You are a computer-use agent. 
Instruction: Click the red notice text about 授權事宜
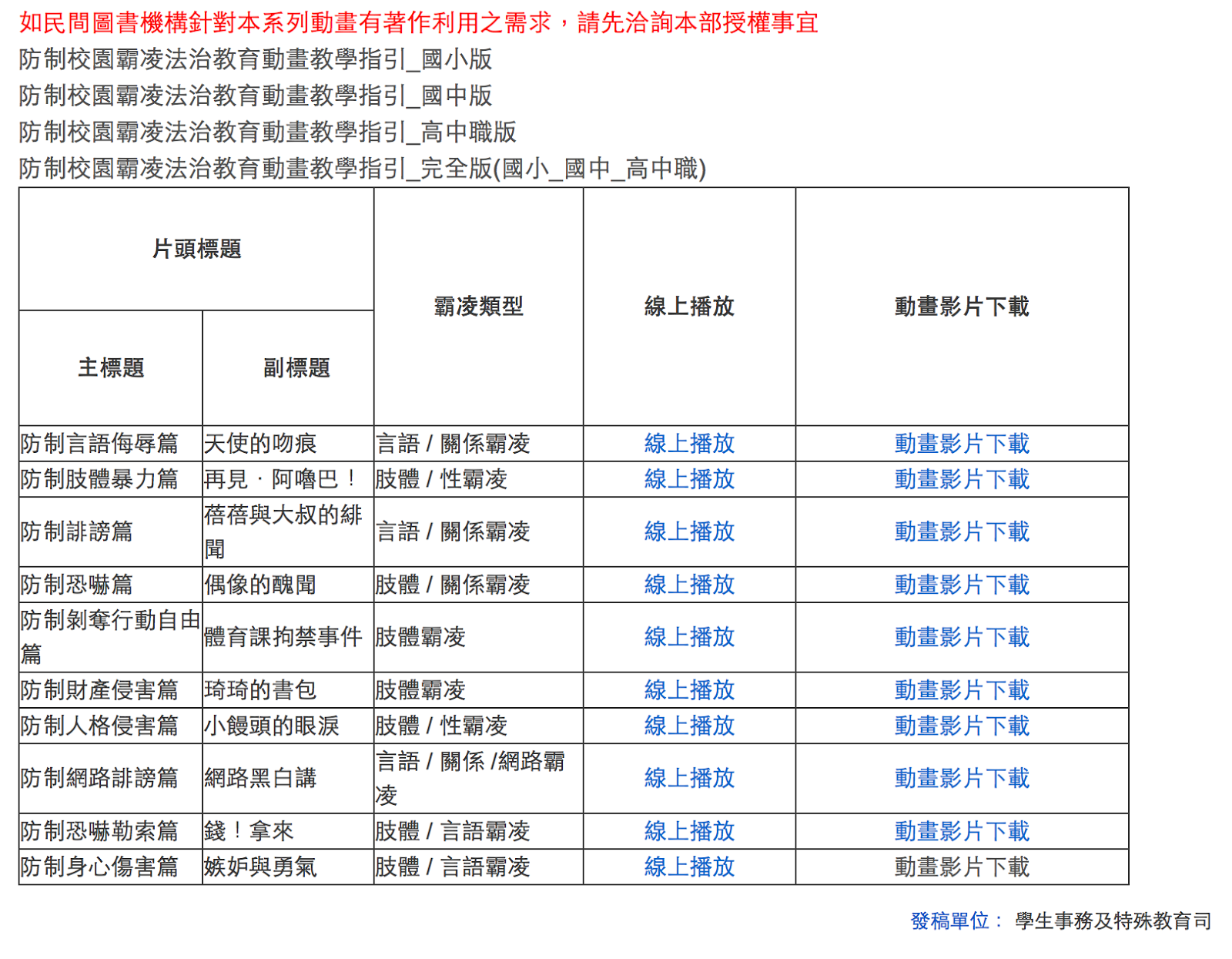tap(419, 23)
